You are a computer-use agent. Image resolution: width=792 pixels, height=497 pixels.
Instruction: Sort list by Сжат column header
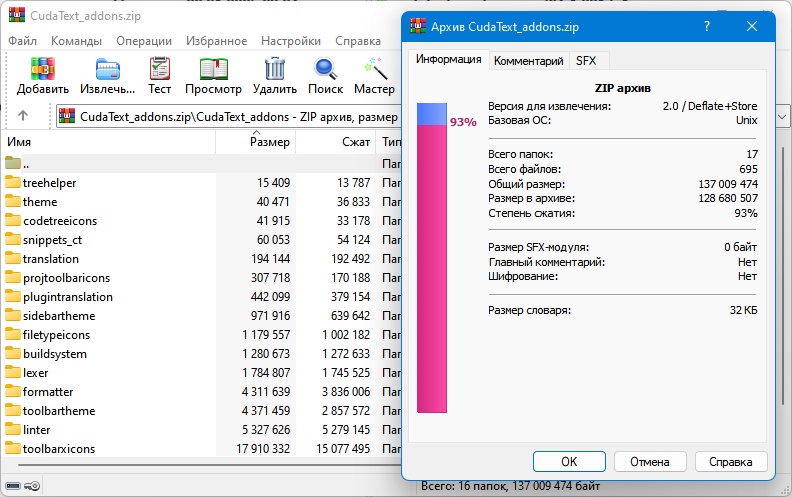coord(336,142)
